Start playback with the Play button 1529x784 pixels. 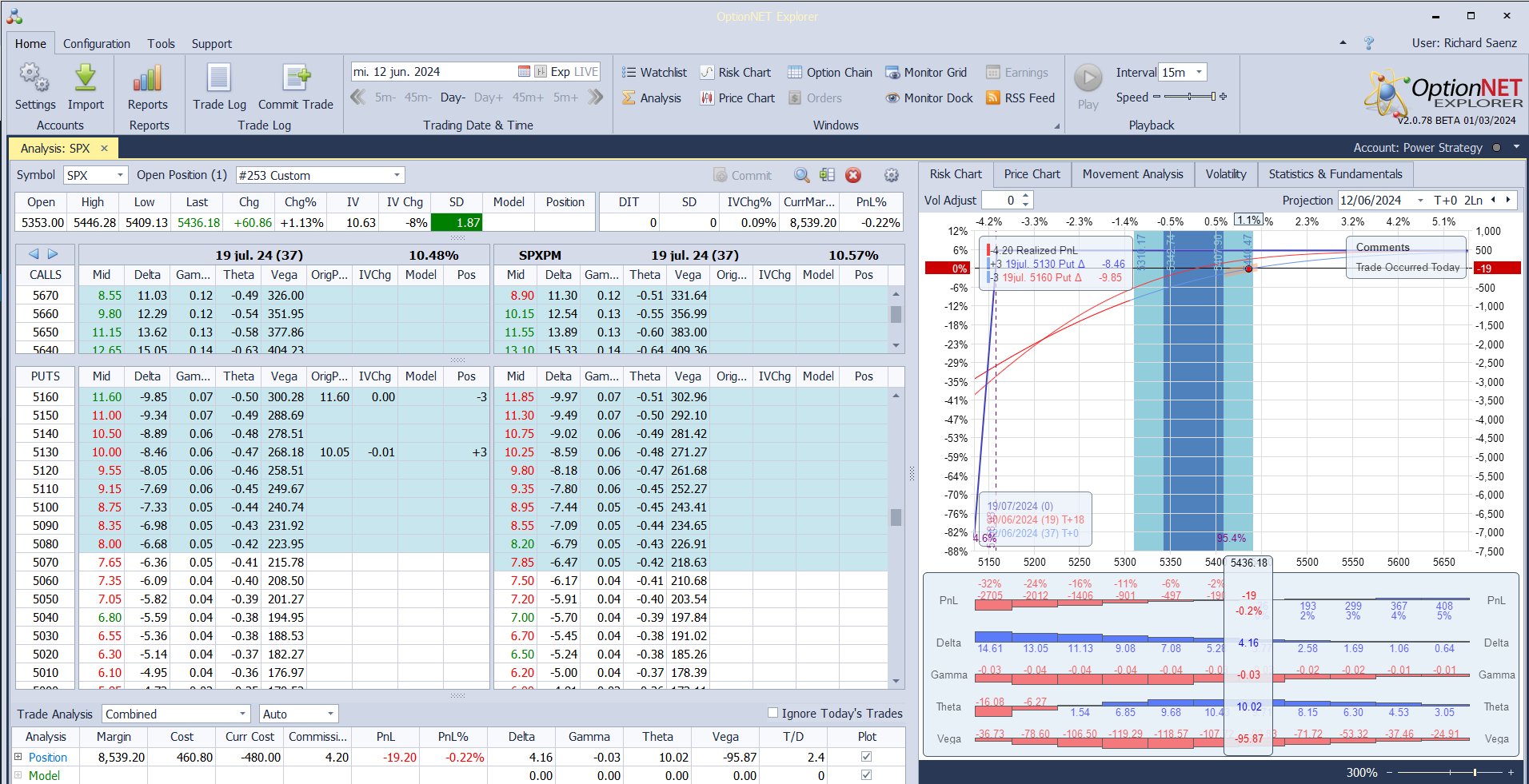tap(1088, 78)
